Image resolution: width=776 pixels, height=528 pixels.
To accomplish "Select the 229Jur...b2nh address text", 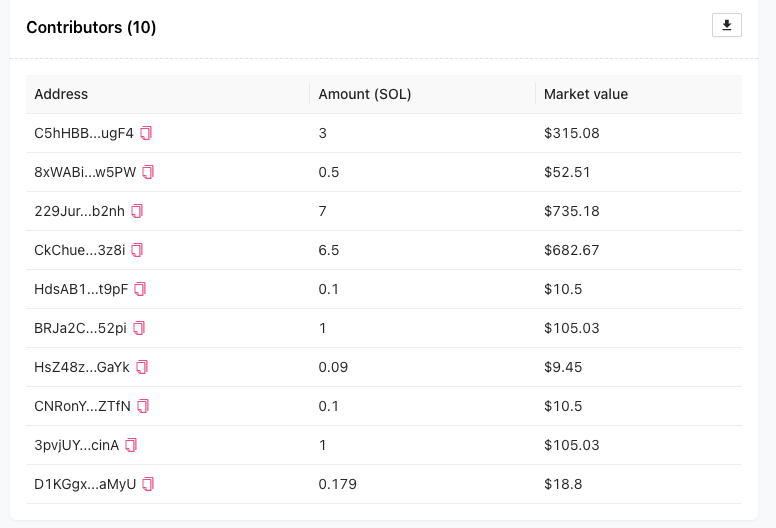I will click(x=80, y=211).
